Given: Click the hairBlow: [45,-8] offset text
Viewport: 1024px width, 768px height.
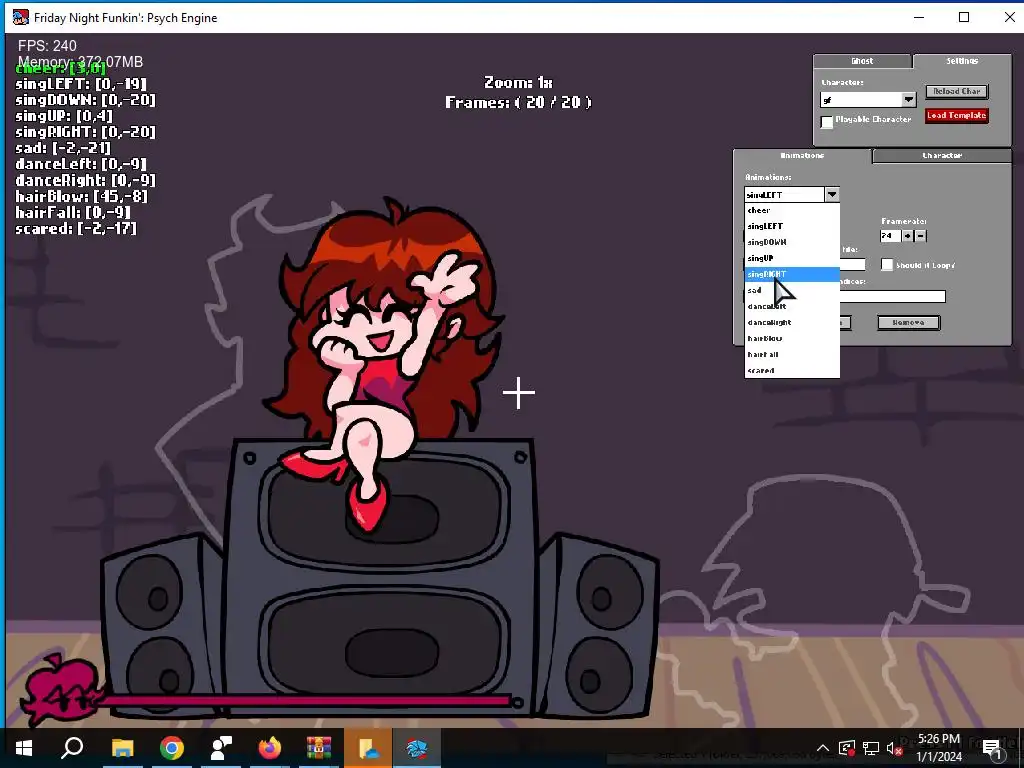Looking at the screenshot, I should 81,196.
